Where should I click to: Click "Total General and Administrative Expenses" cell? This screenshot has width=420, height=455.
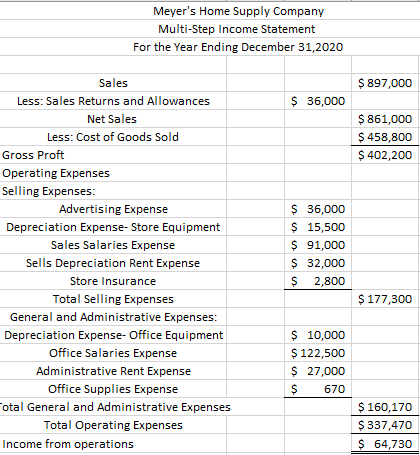coord(115,407)
